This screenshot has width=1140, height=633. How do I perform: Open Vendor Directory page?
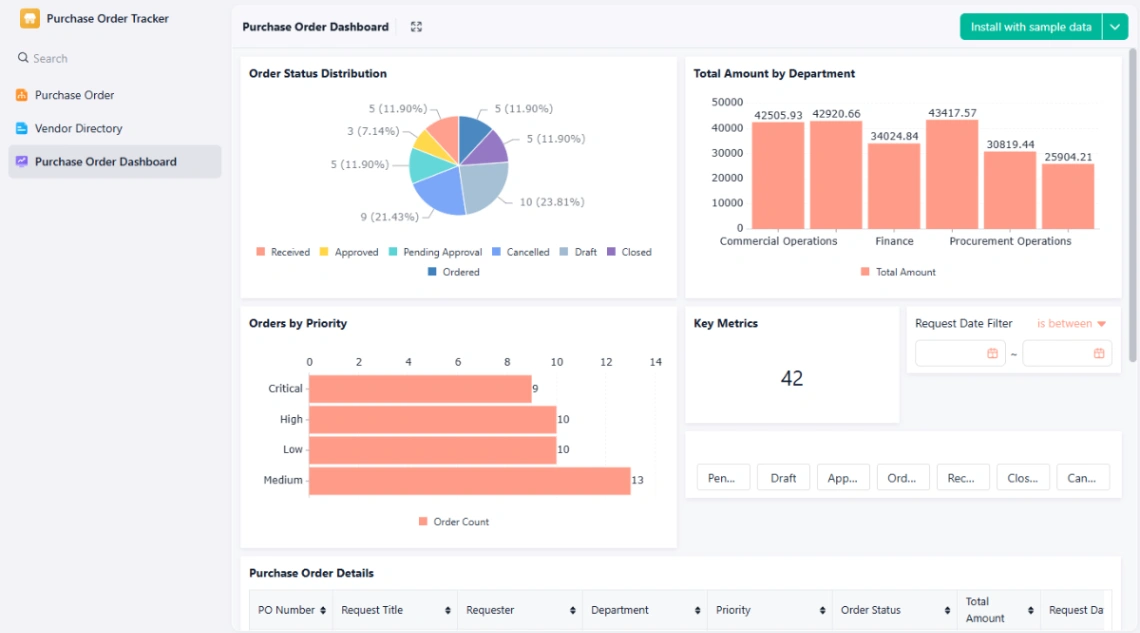[115, 129]
